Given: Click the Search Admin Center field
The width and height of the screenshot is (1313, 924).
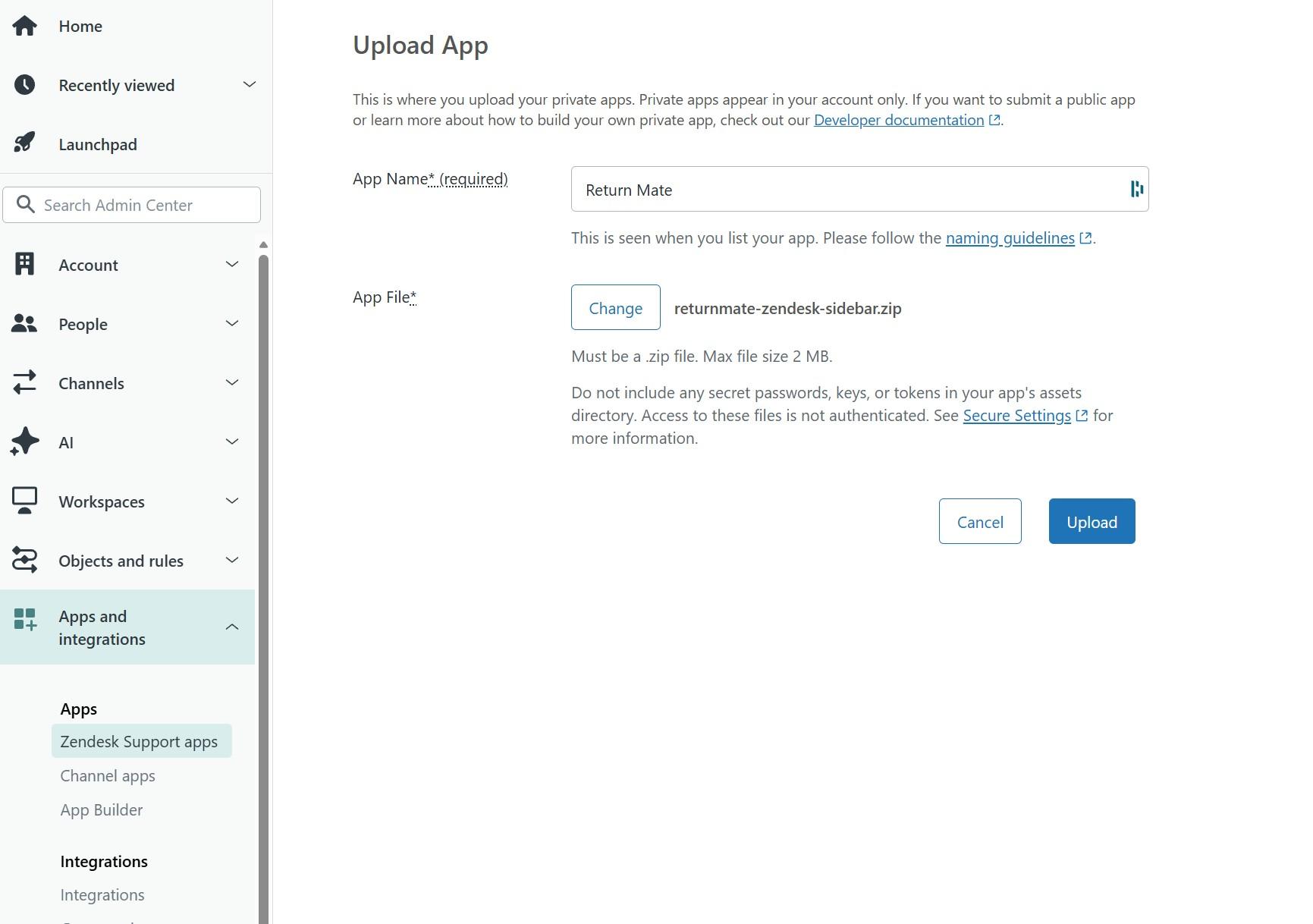Looking at the screenshot, I should (131, 205).
